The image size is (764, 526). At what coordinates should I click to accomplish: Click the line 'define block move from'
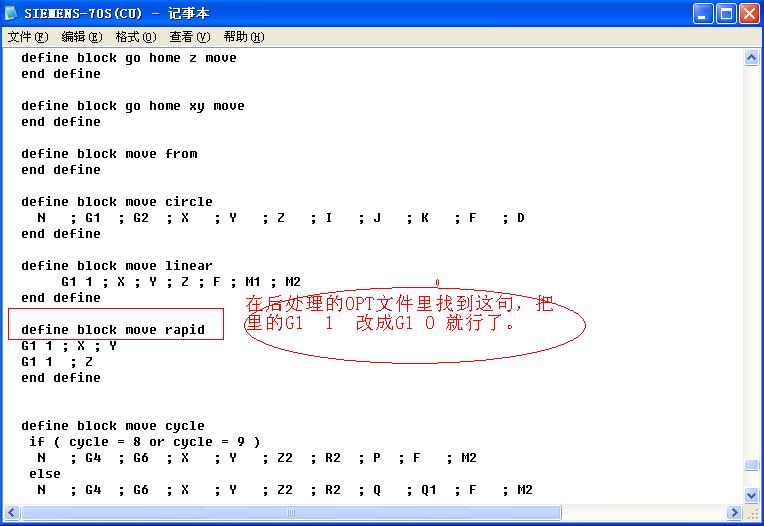[109, 154]
